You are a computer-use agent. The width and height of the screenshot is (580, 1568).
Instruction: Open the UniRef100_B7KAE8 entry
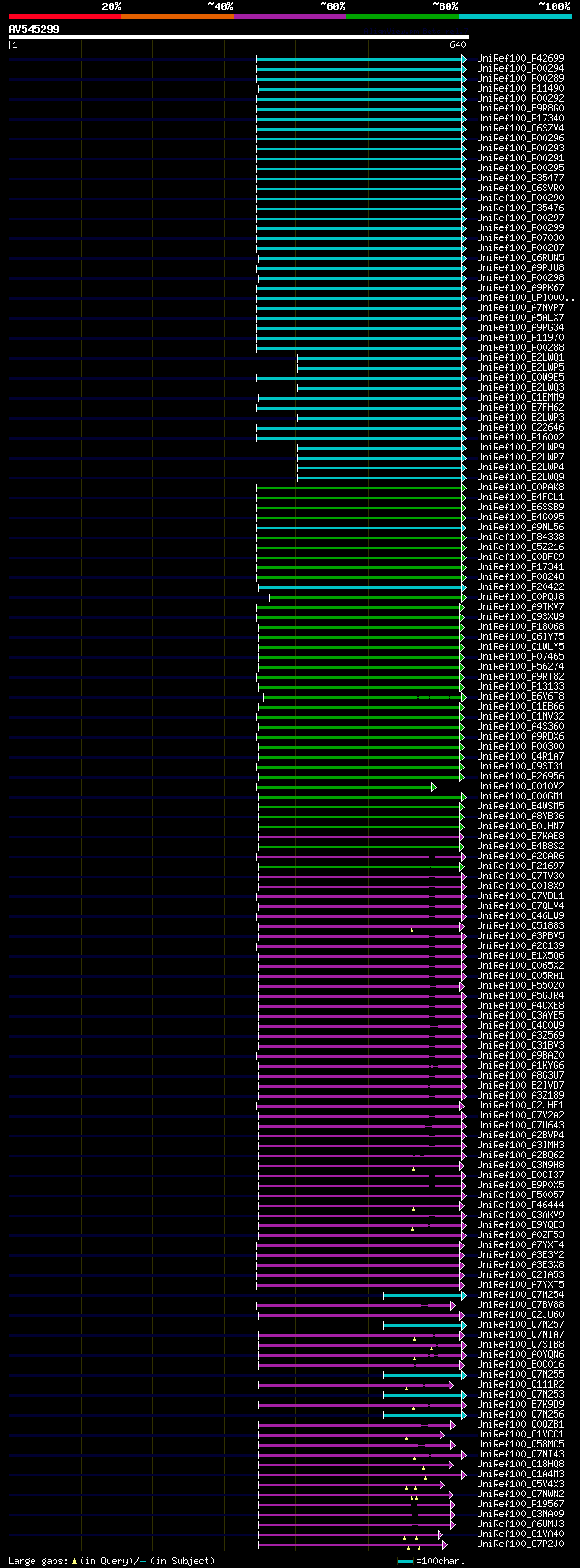[520, 836]
